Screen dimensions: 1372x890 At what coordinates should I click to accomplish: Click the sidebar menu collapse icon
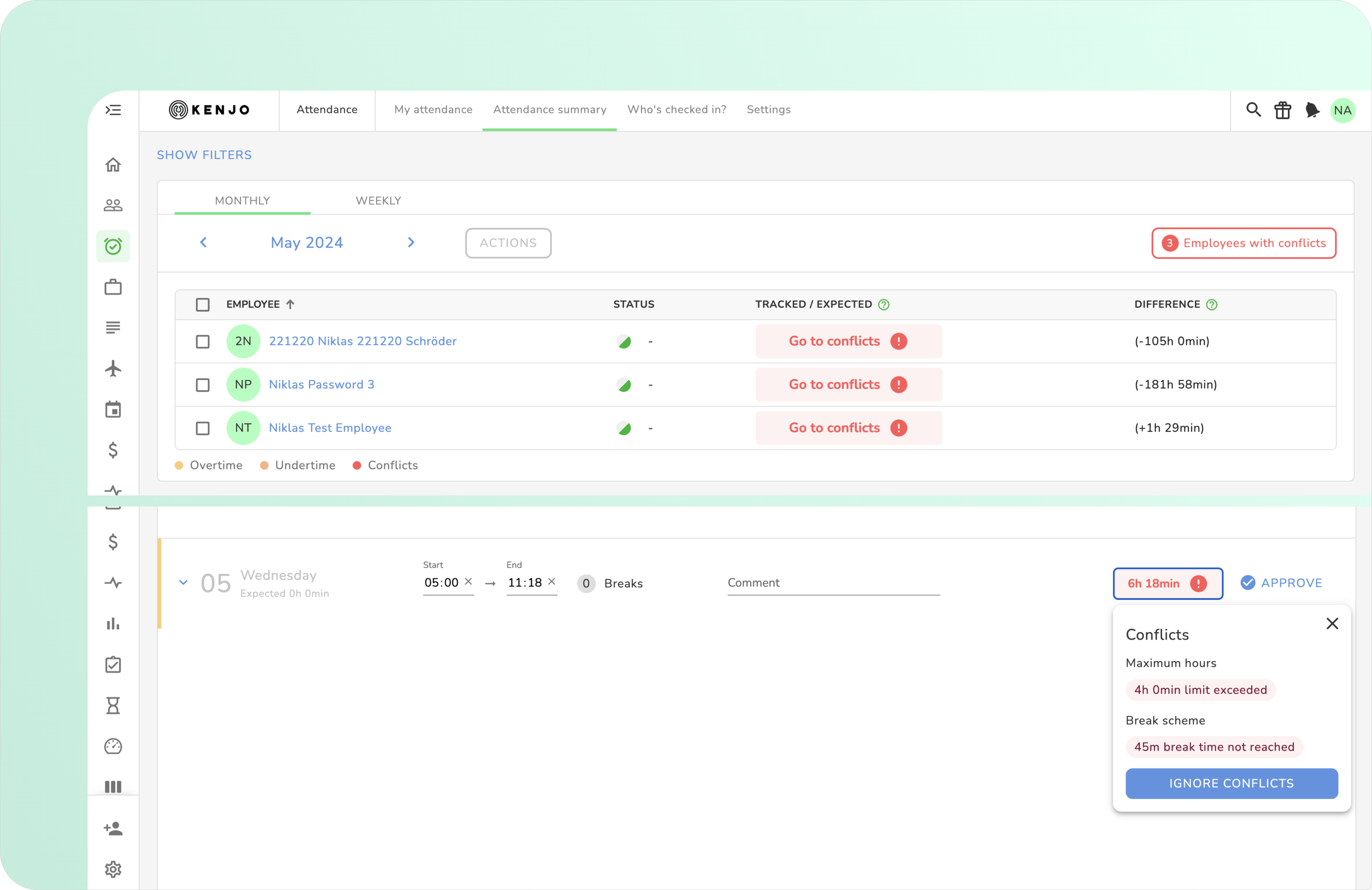pyautogui.click(x=113, y=110)
